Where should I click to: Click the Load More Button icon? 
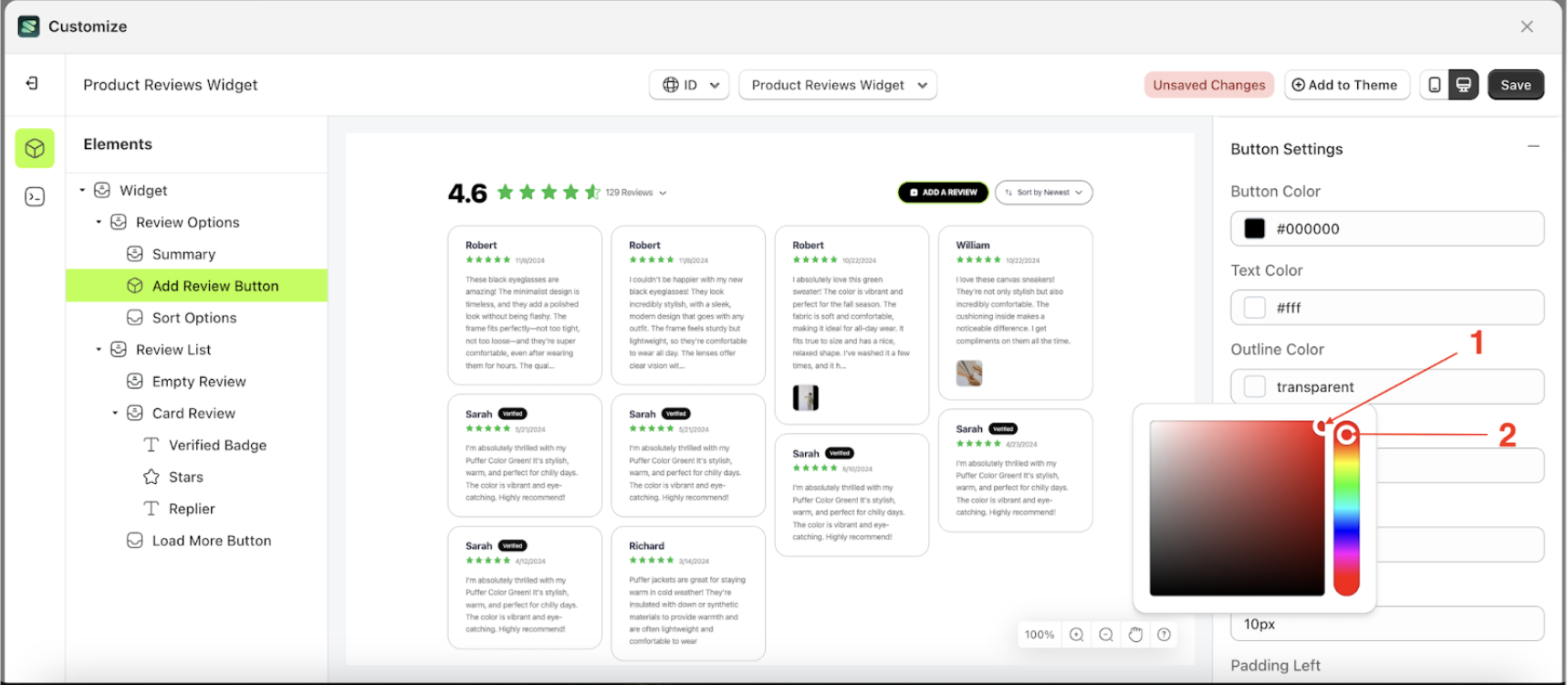(x=135, y=540)
